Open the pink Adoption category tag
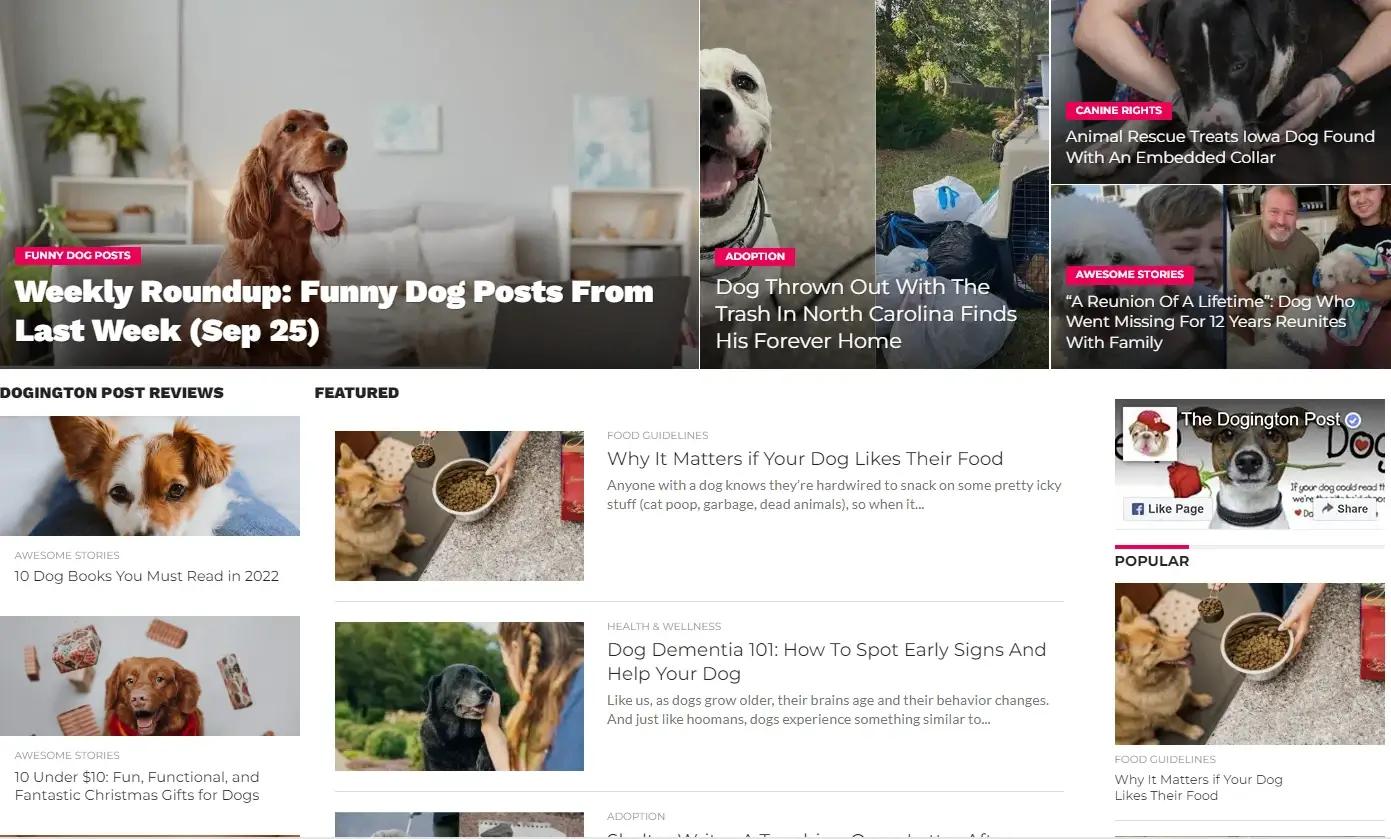1391x839 pixels. [x=755, y=256]
